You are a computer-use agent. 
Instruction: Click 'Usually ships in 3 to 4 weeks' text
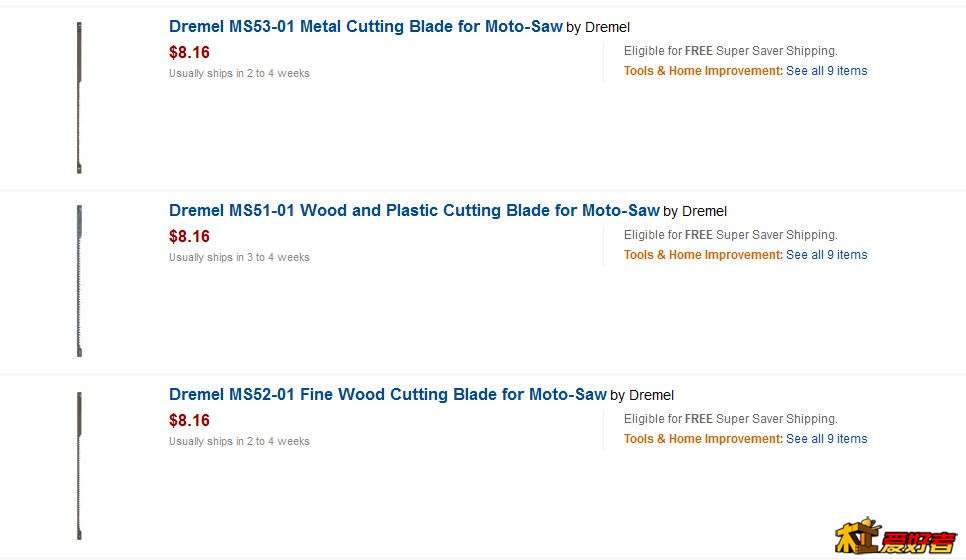pyautogui.click(x=239, y=258)
